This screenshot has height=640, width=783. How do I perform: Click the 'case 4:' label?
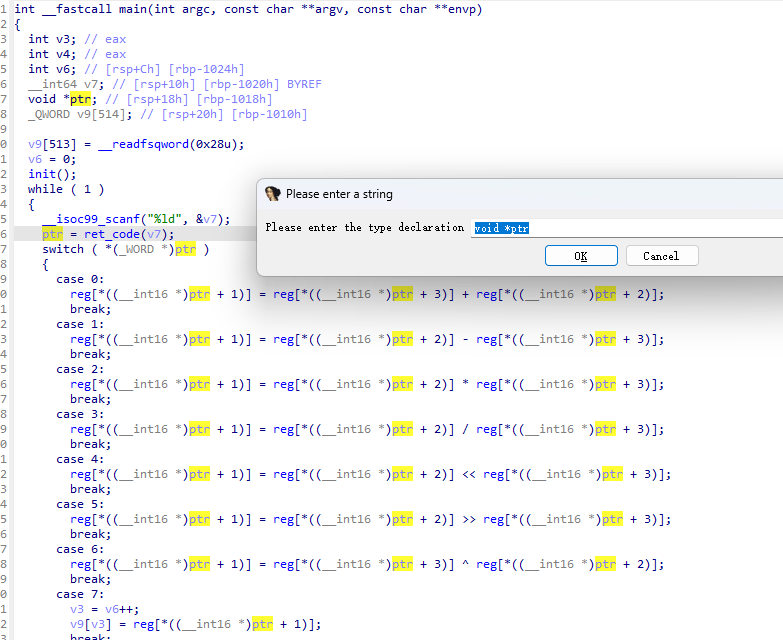coord(80,459)
